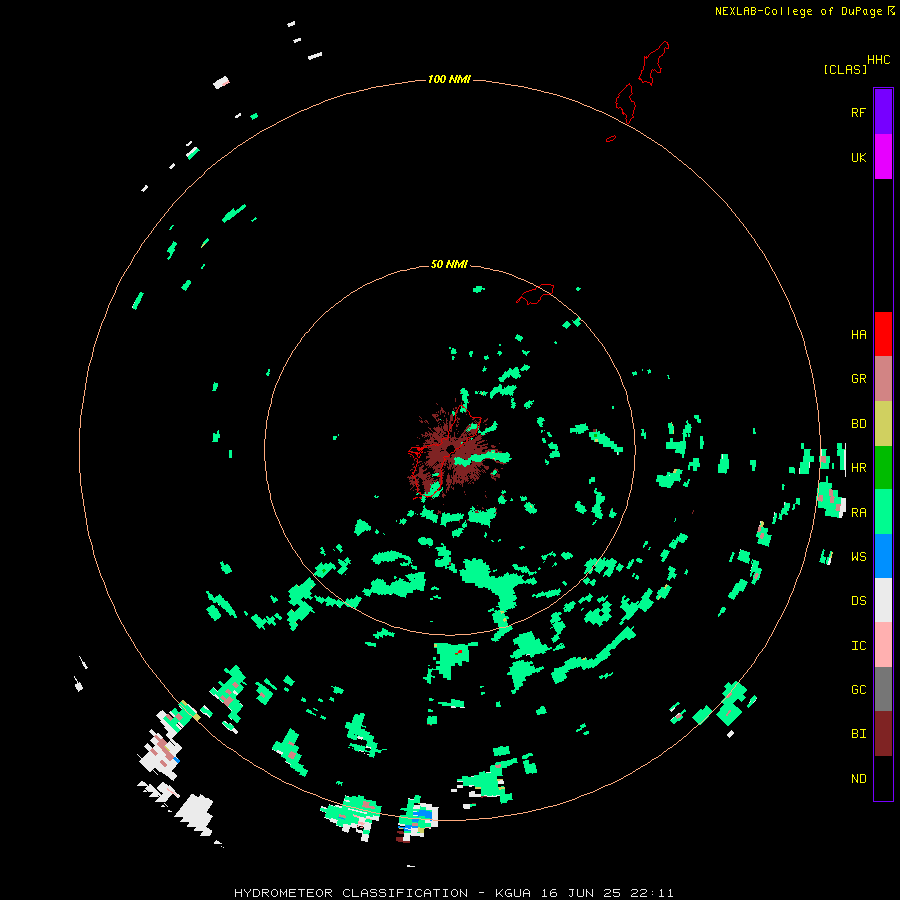Select the BD big drops swatch

click(883, 424)
